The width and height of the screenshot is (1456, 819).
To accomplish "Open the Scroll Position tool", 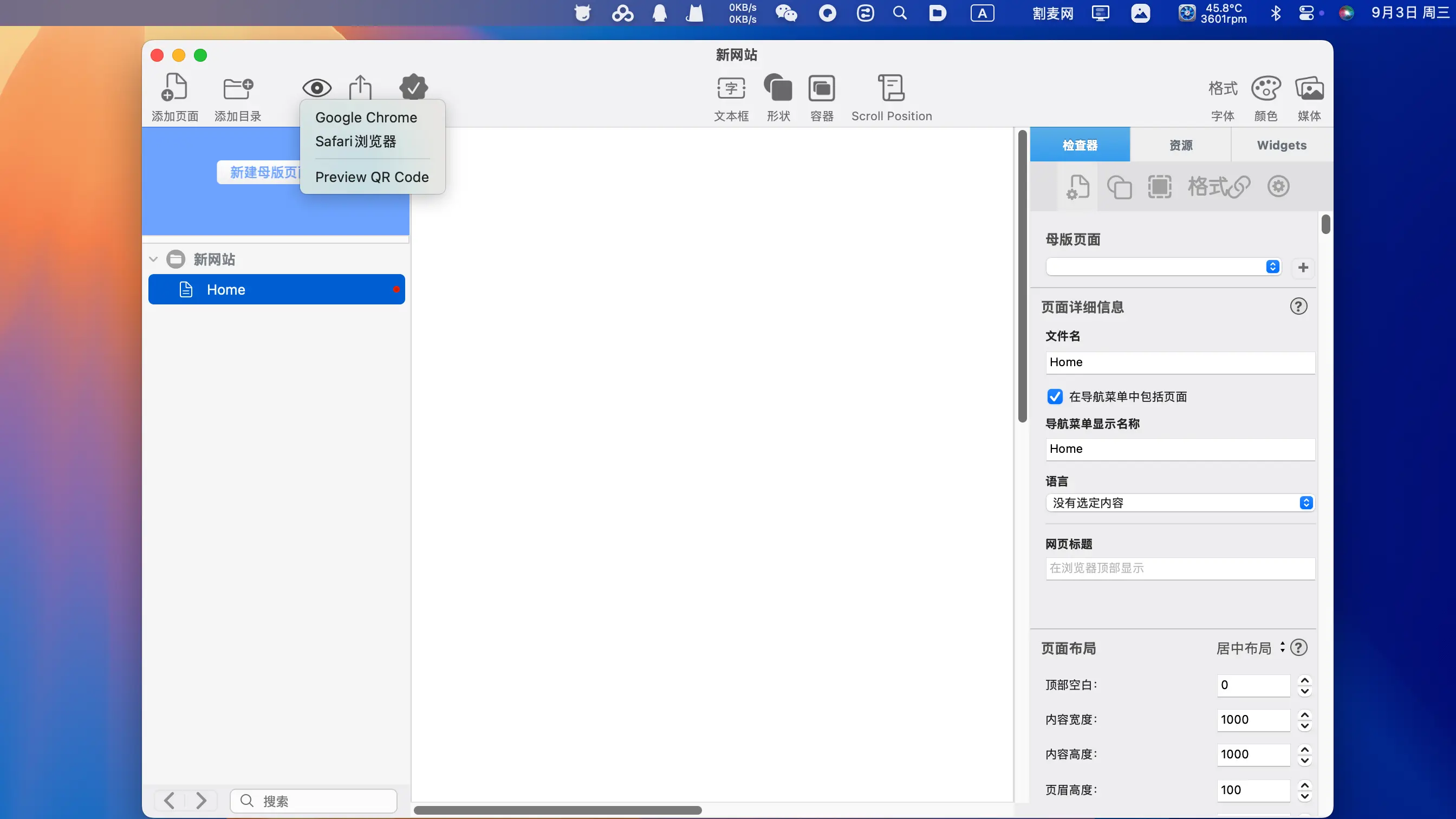I will coord(892,88).
